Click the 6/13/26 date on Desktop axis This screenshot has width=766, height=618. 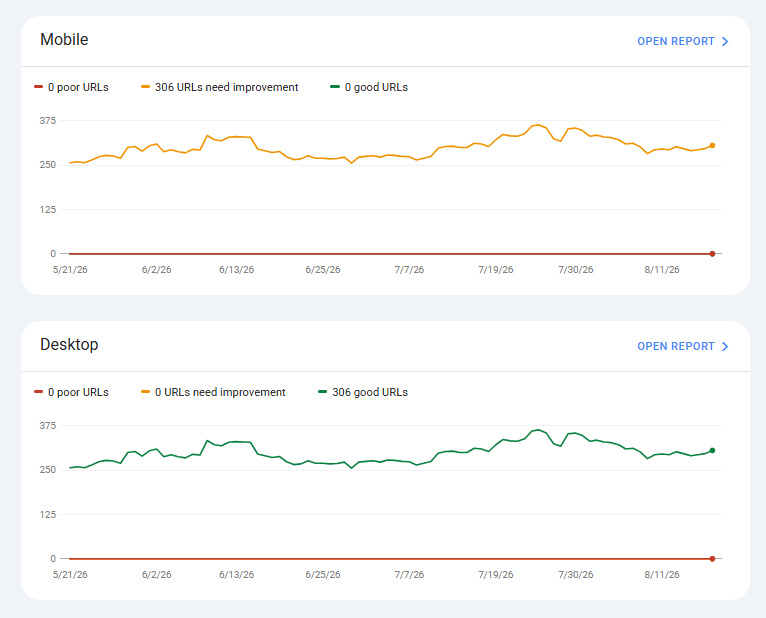click(236, 575)
